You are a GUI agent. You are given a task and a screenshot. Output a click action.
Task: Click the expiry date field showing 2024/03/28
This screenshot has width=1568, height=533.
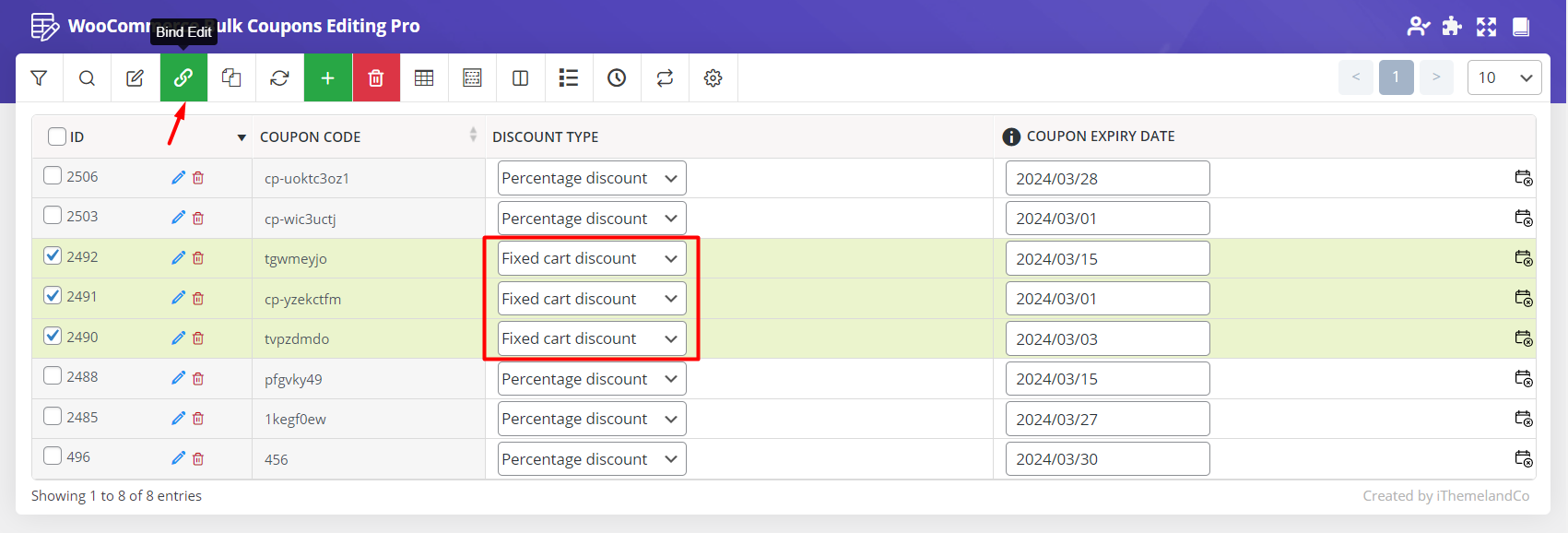1106,178
